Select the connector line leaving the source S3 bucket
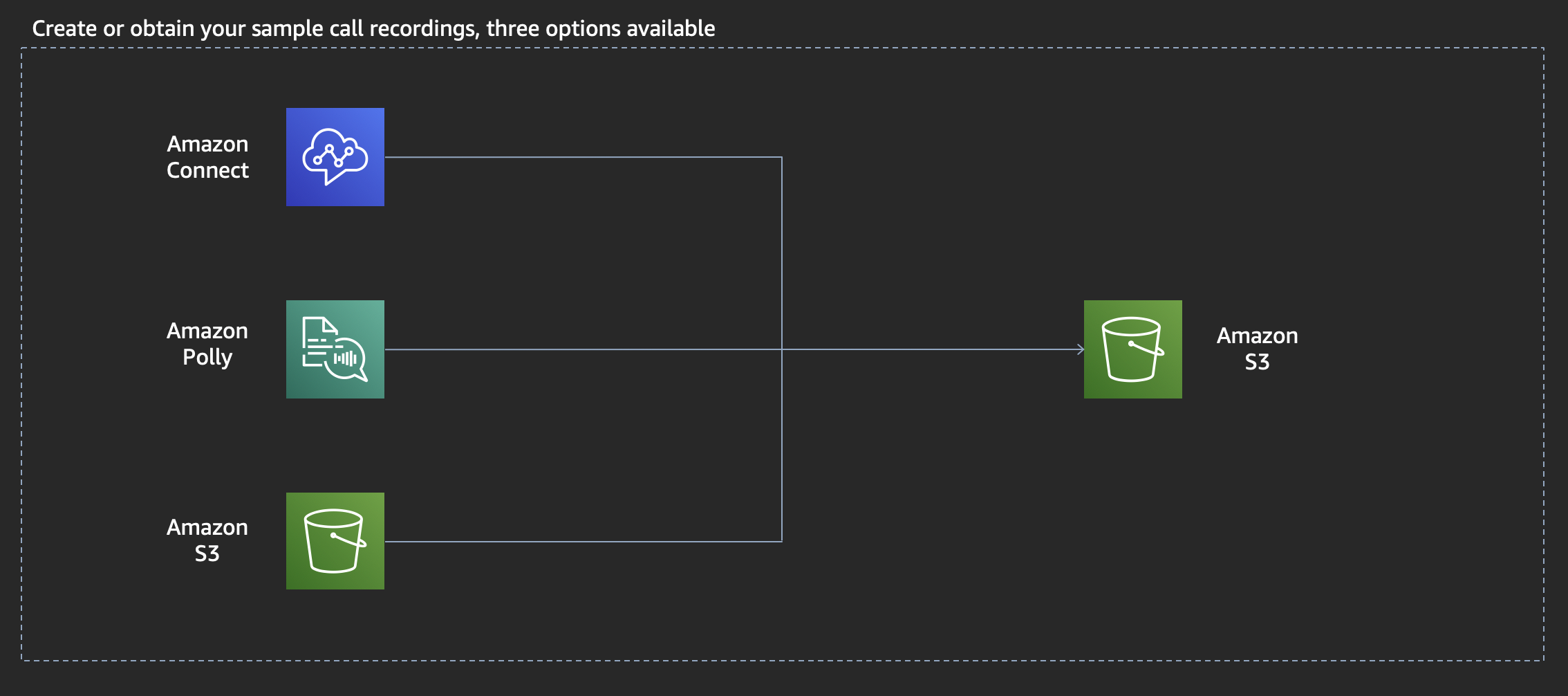The image size is (1568, 696). pos(581,542)
